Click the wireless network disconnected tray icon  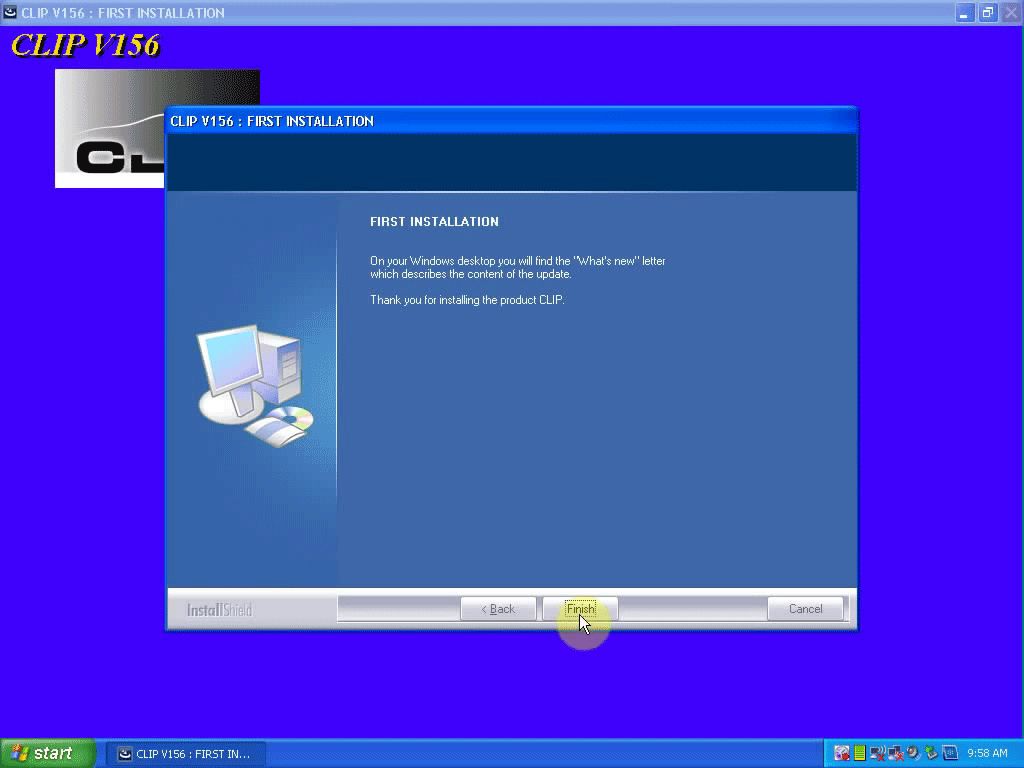point(878,754)
